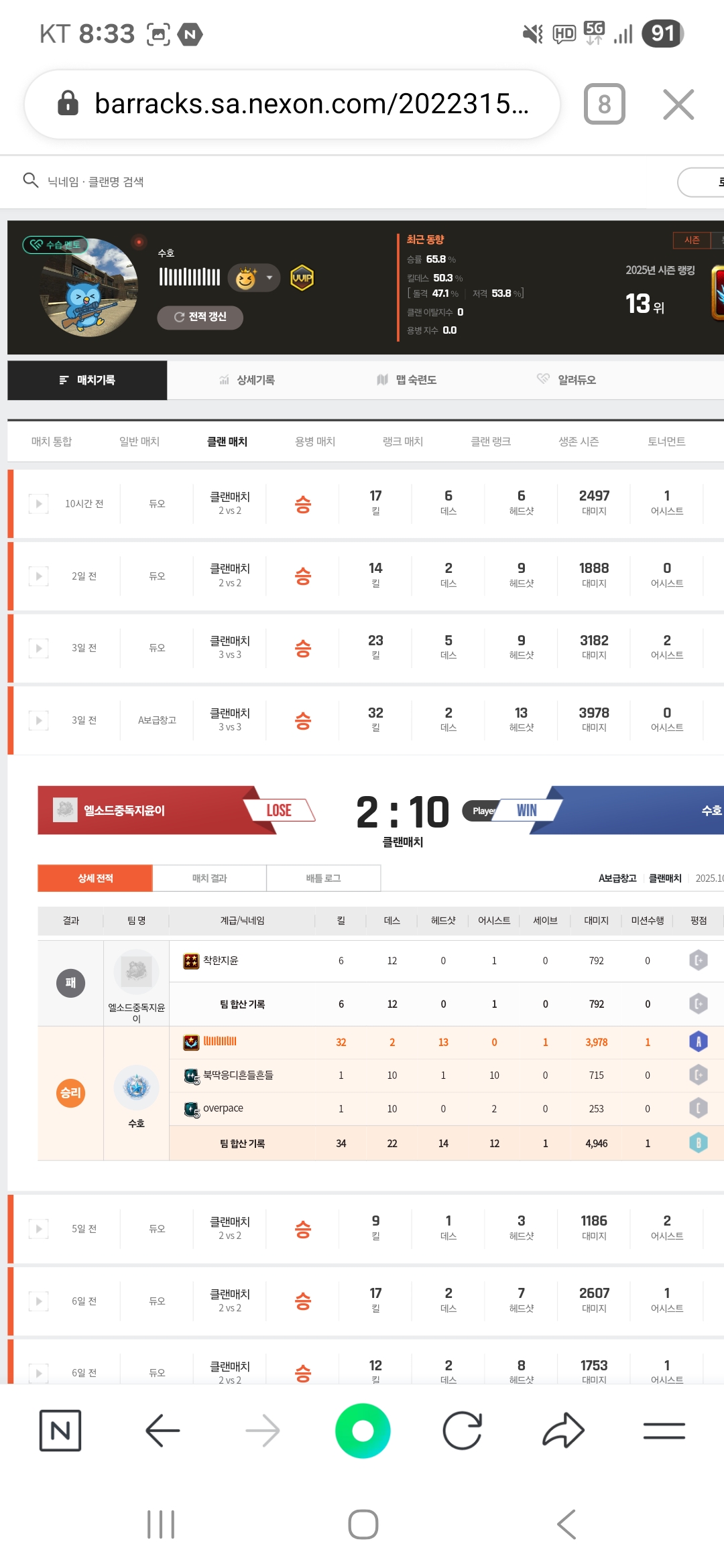Tap the browser tab count button
Viewport: 724px width, 1568px height.
(604, 105)
